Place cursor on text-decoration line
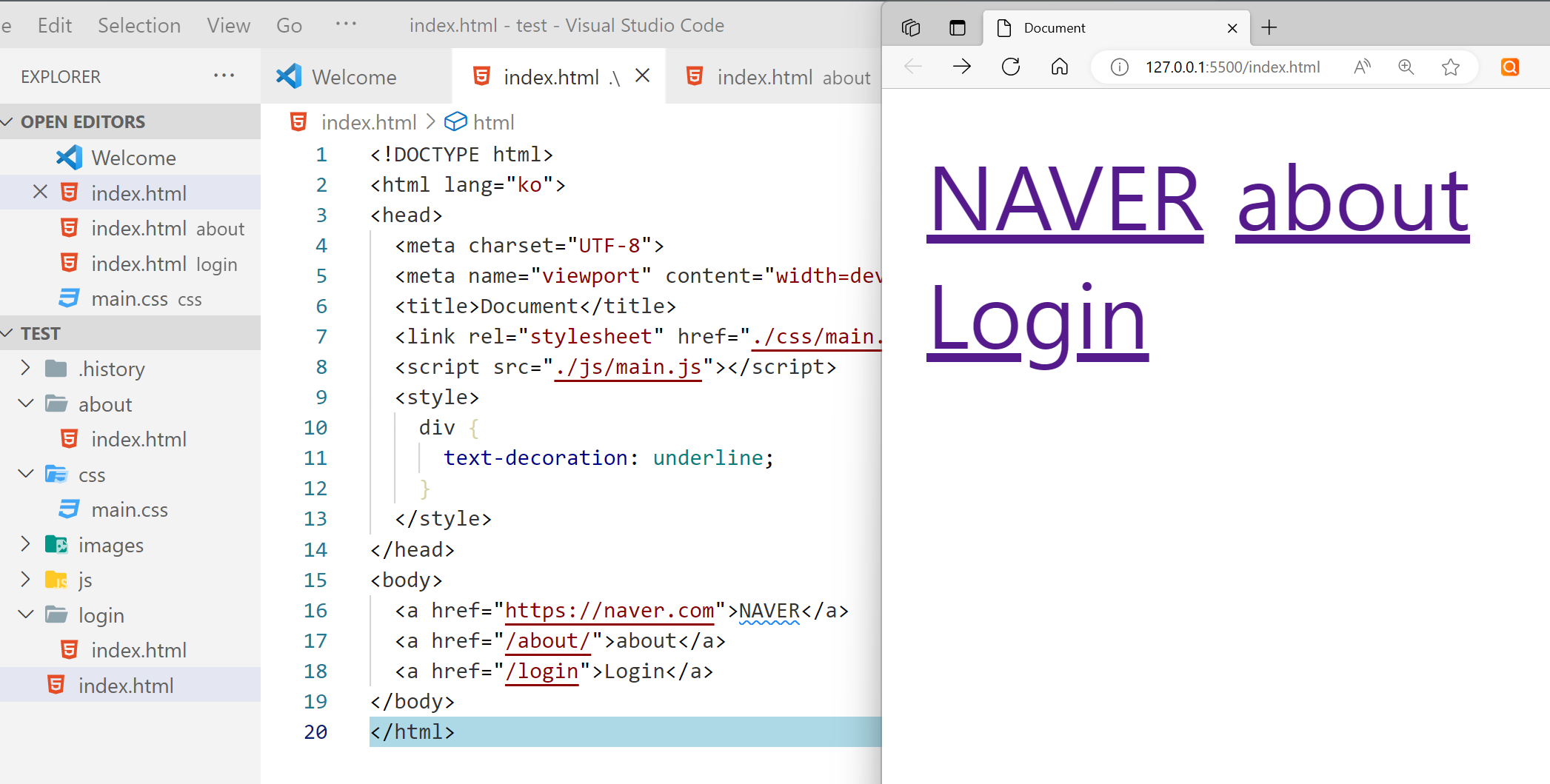Image resolution: width=1550 pixels, height=784 pixels. (609, 458)
